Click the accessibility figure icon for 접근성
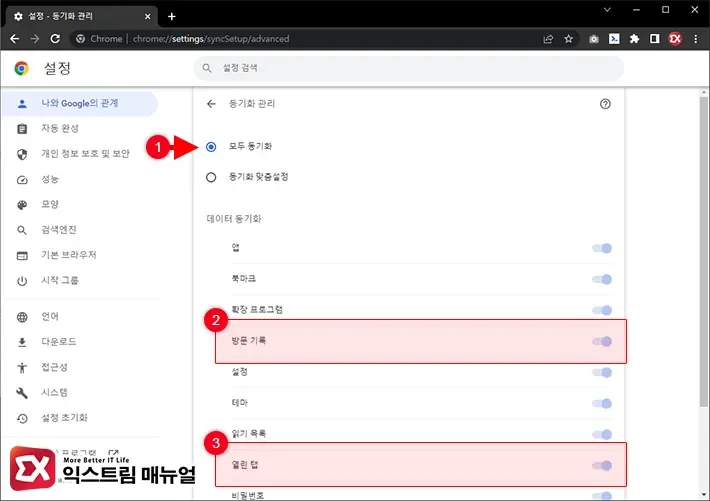 click(x=22, y=368)
